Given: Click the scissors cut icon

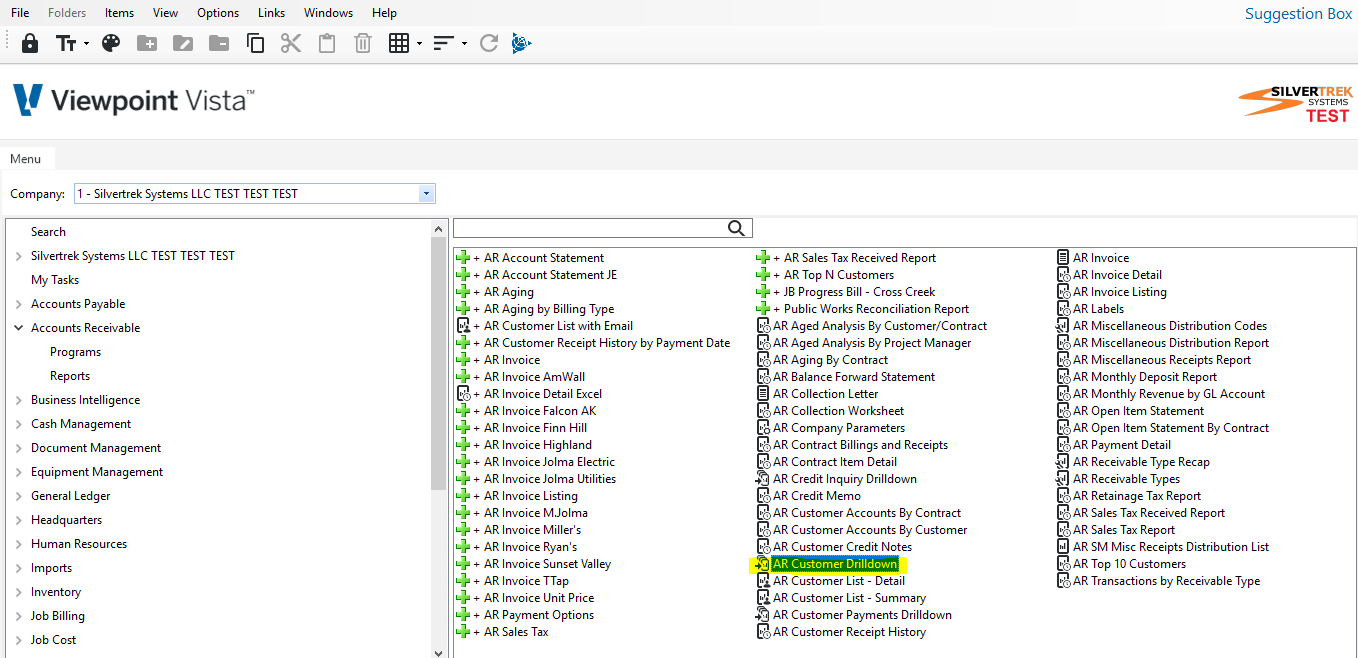Looking at the screenshot, I should point(291,43).
